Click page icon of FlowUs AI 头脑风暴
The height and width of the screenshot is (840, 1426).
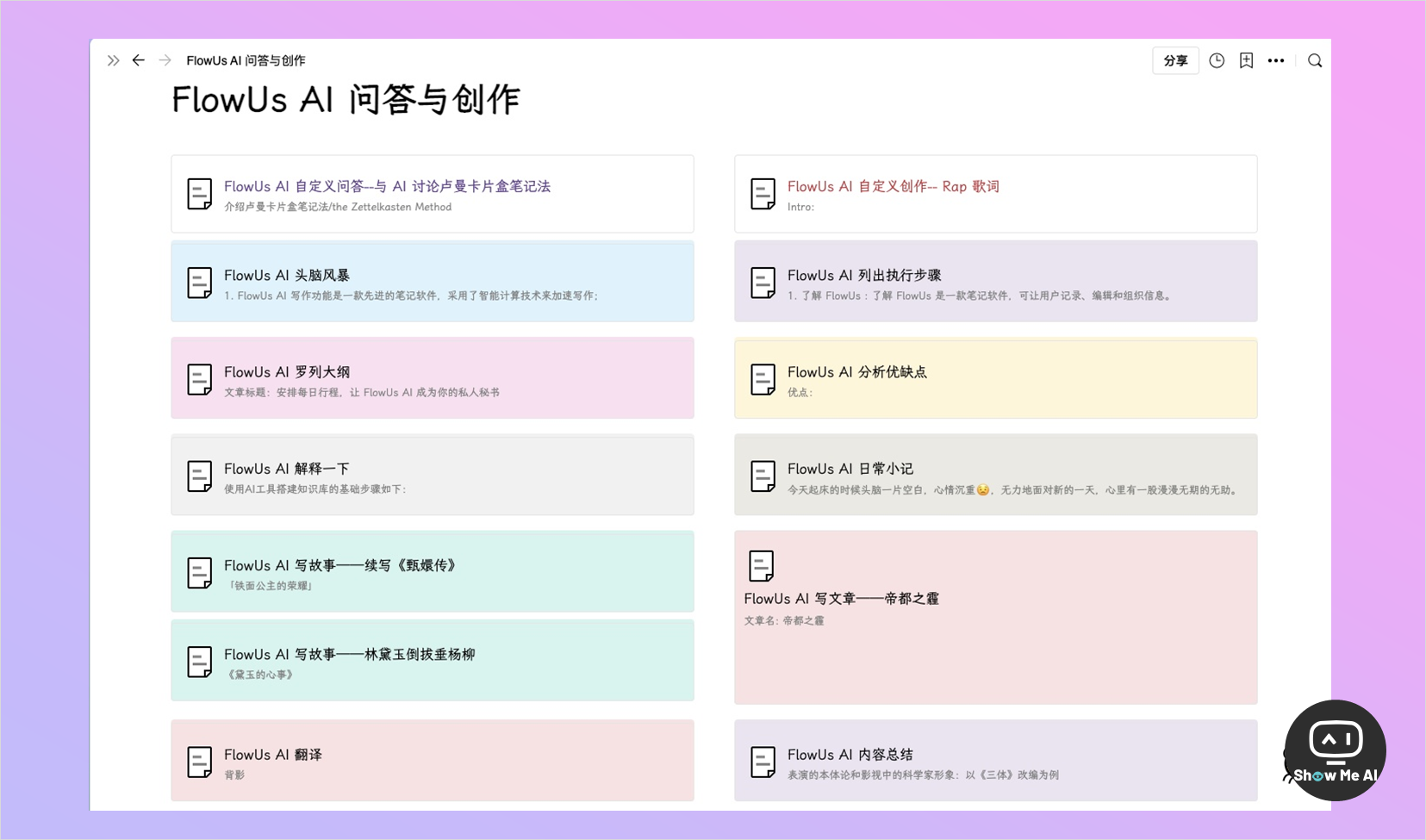[x=200, y=283]
